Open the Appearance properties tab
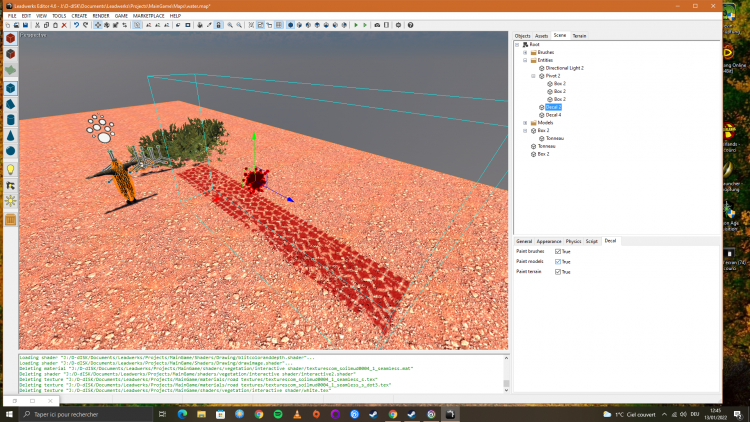Viewport: 750px width, 422px height. tap(549, 241)
